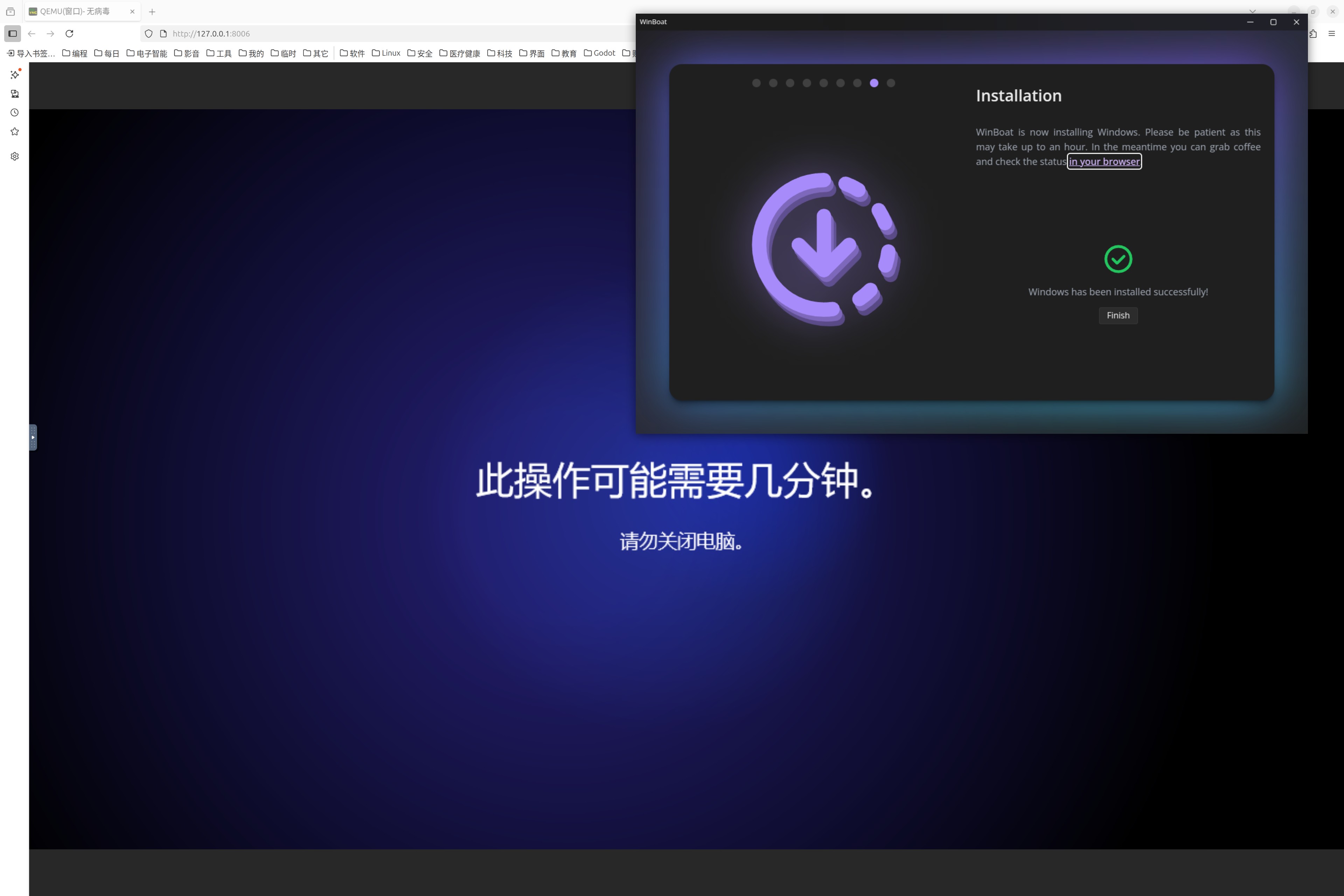Open the 'in your browser' status link
Screen dimensions: 1344x896
(x=1103, y=162)
